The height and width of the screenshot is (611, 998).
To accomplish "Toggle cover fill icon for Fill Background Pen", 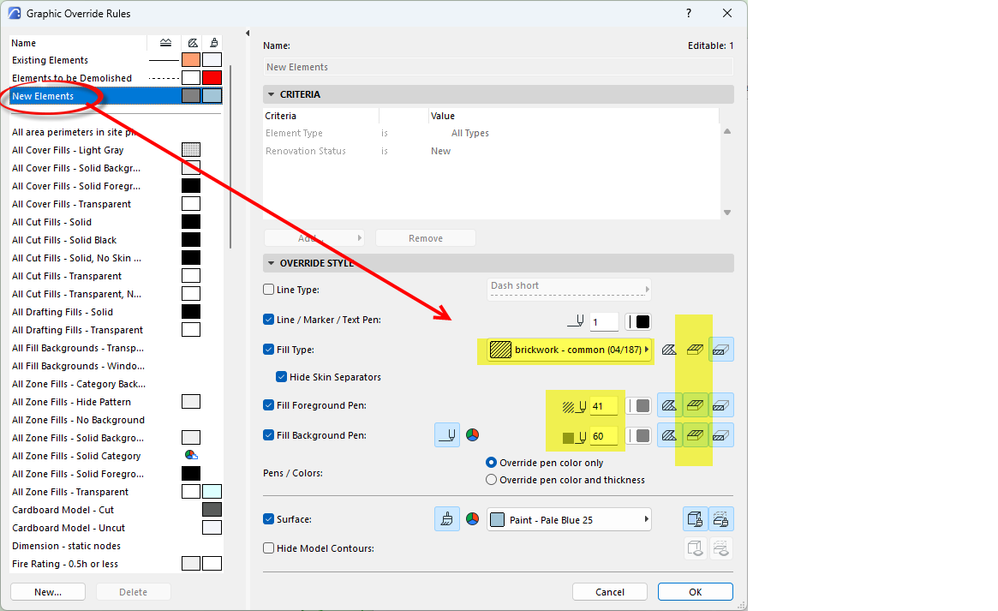I will tap(720, 435).
